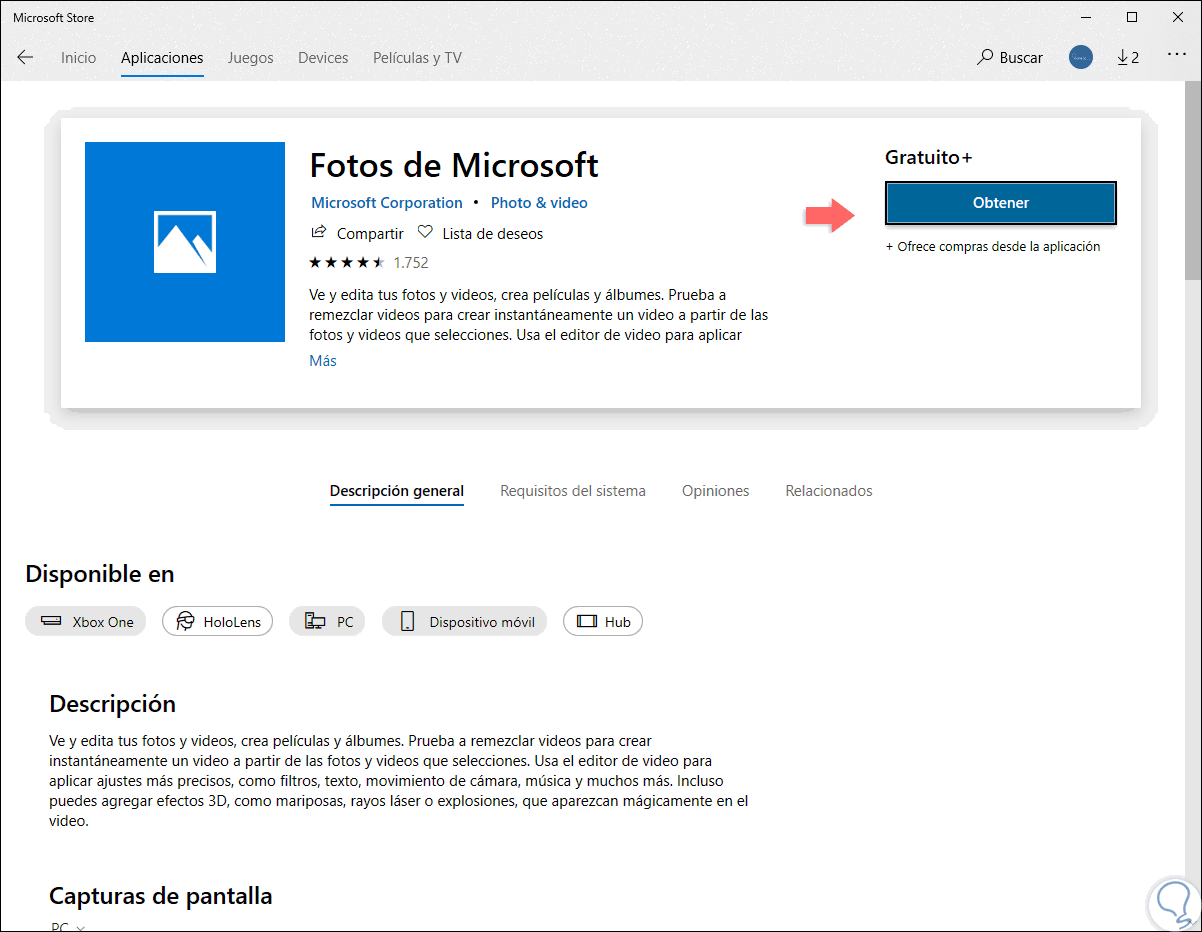View downloads and updates (2)
Image resolution: width=1202 pixels, height=932 pixels.
[x=1128, y=58]
